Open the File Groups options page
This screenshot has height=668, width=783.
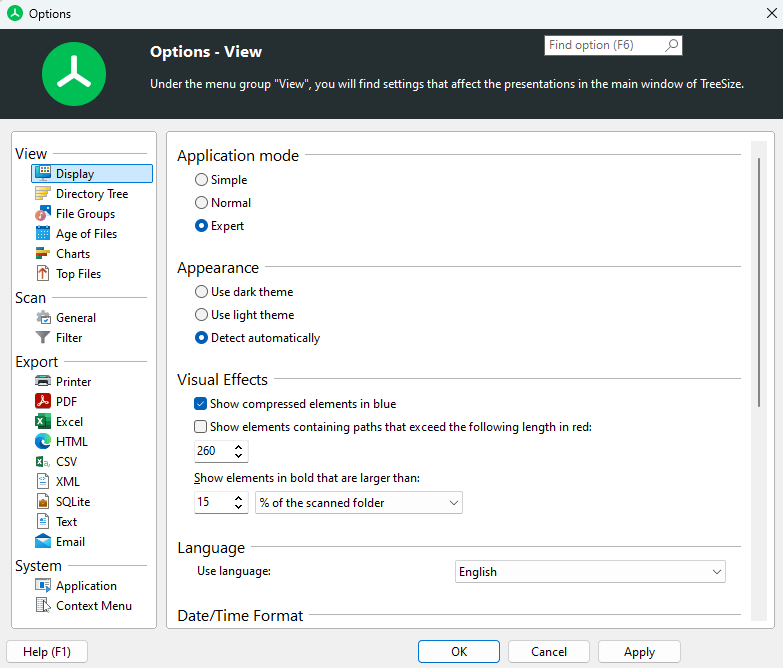(85, 214)
